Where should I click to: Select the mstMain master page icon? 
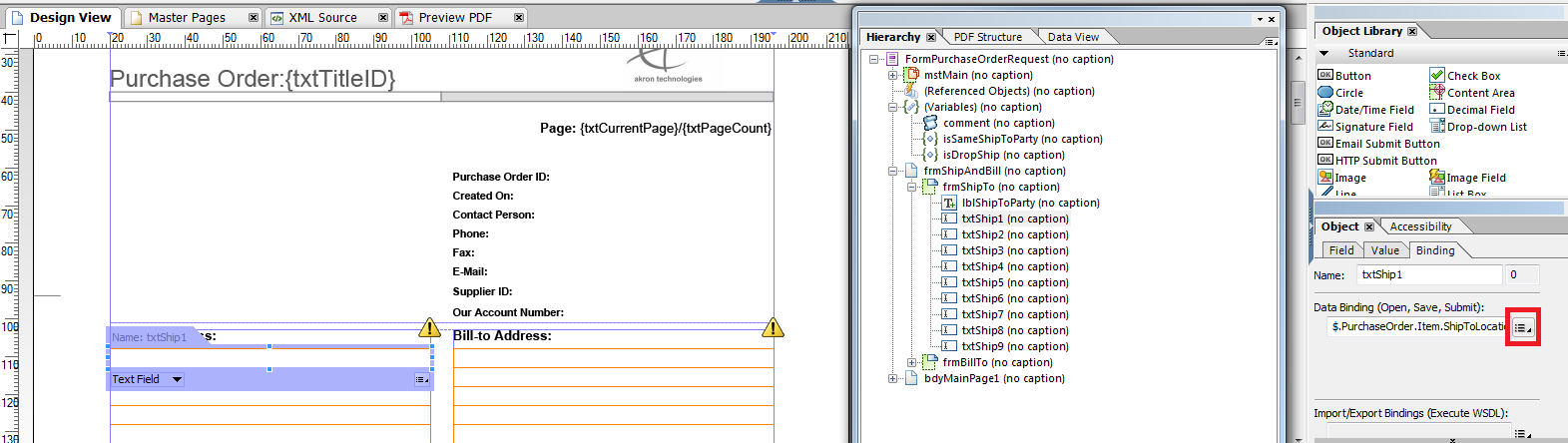coord(911,75)
